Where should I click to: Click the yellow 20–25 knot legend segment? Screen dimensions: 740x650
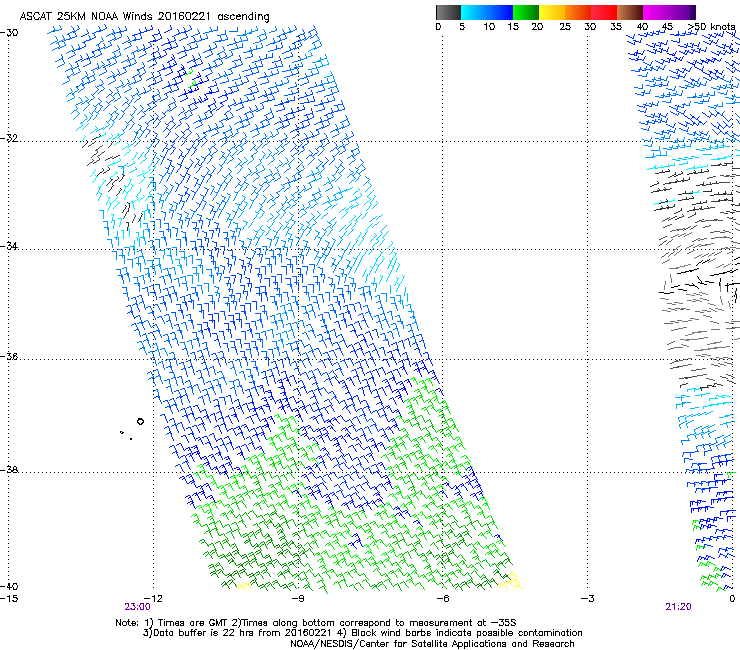pos(552,12)
